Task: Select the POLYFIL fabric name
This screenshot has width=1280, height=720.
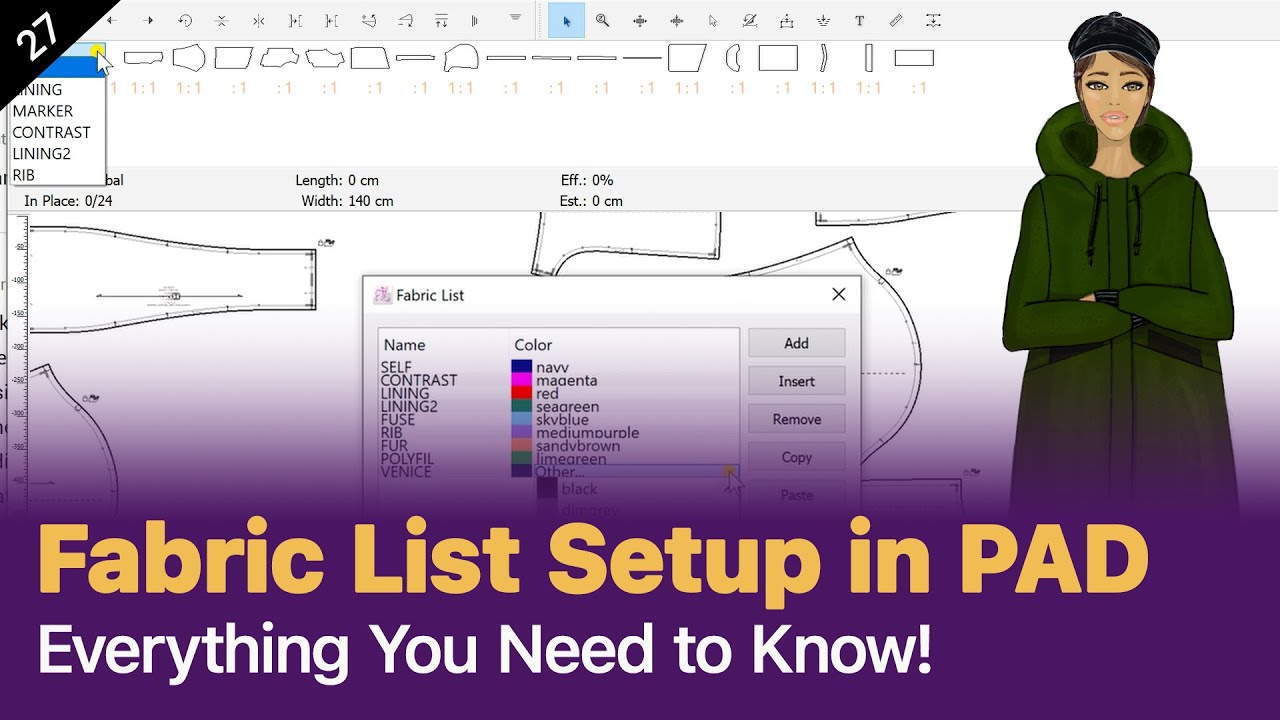Action: click(405, 458)
